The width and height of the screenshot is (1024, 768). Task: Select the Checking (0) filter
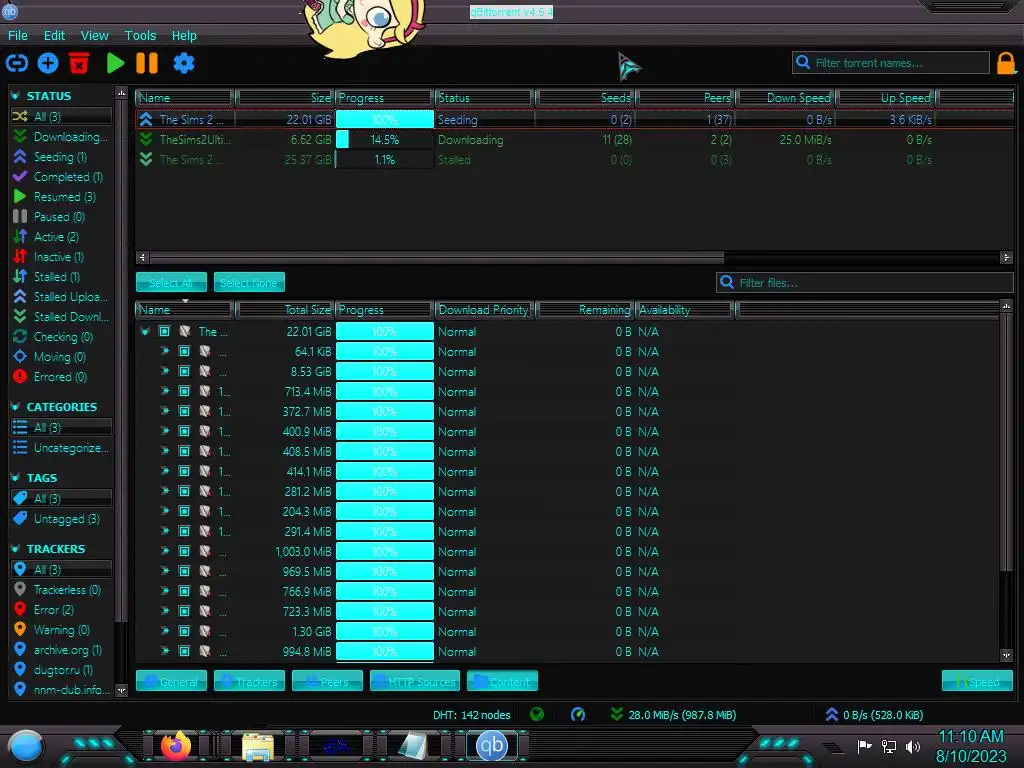pos(60,337)
